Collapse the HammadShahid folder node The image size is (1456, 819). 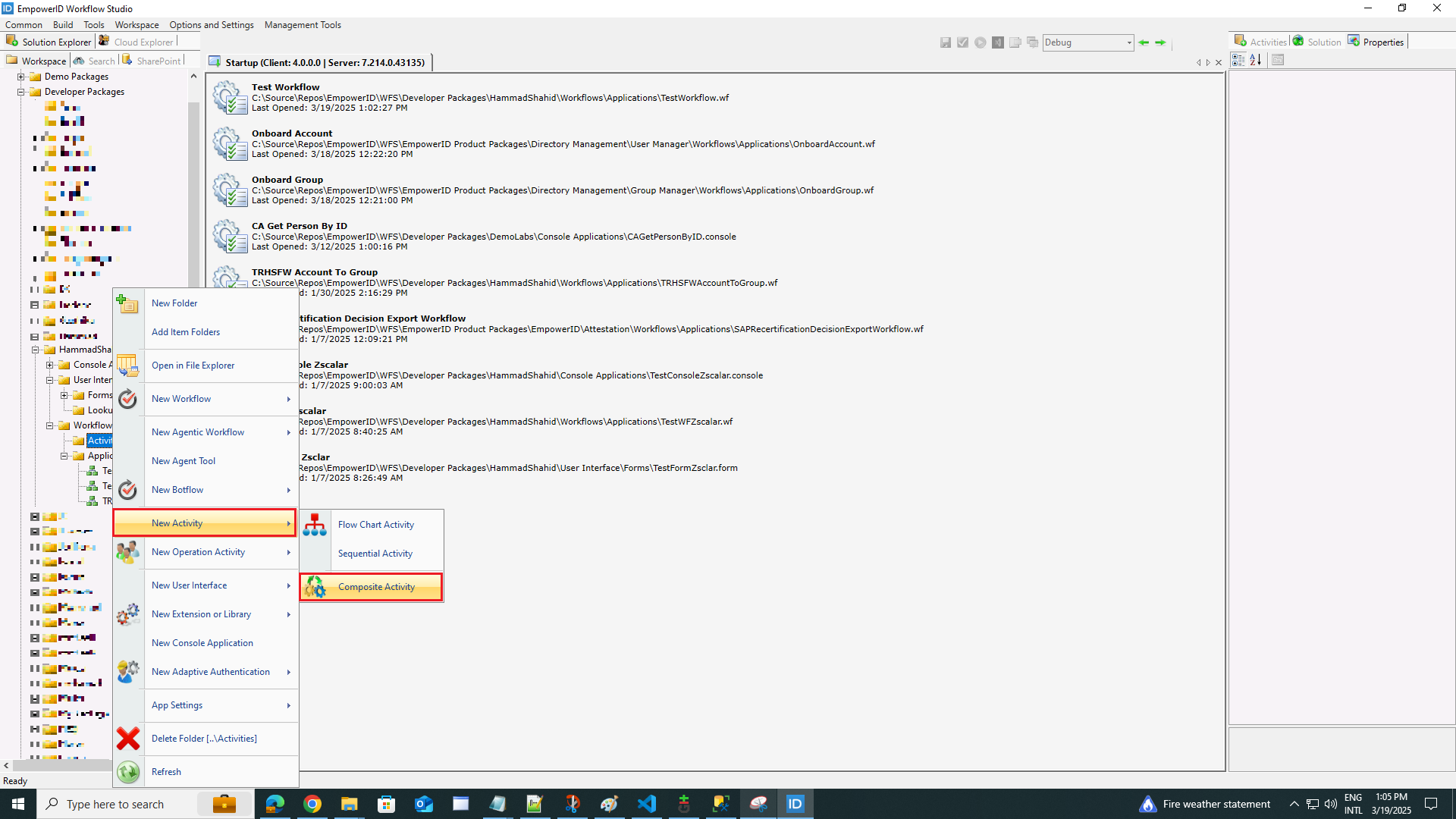pyautogui.click(x=36, y=350)
